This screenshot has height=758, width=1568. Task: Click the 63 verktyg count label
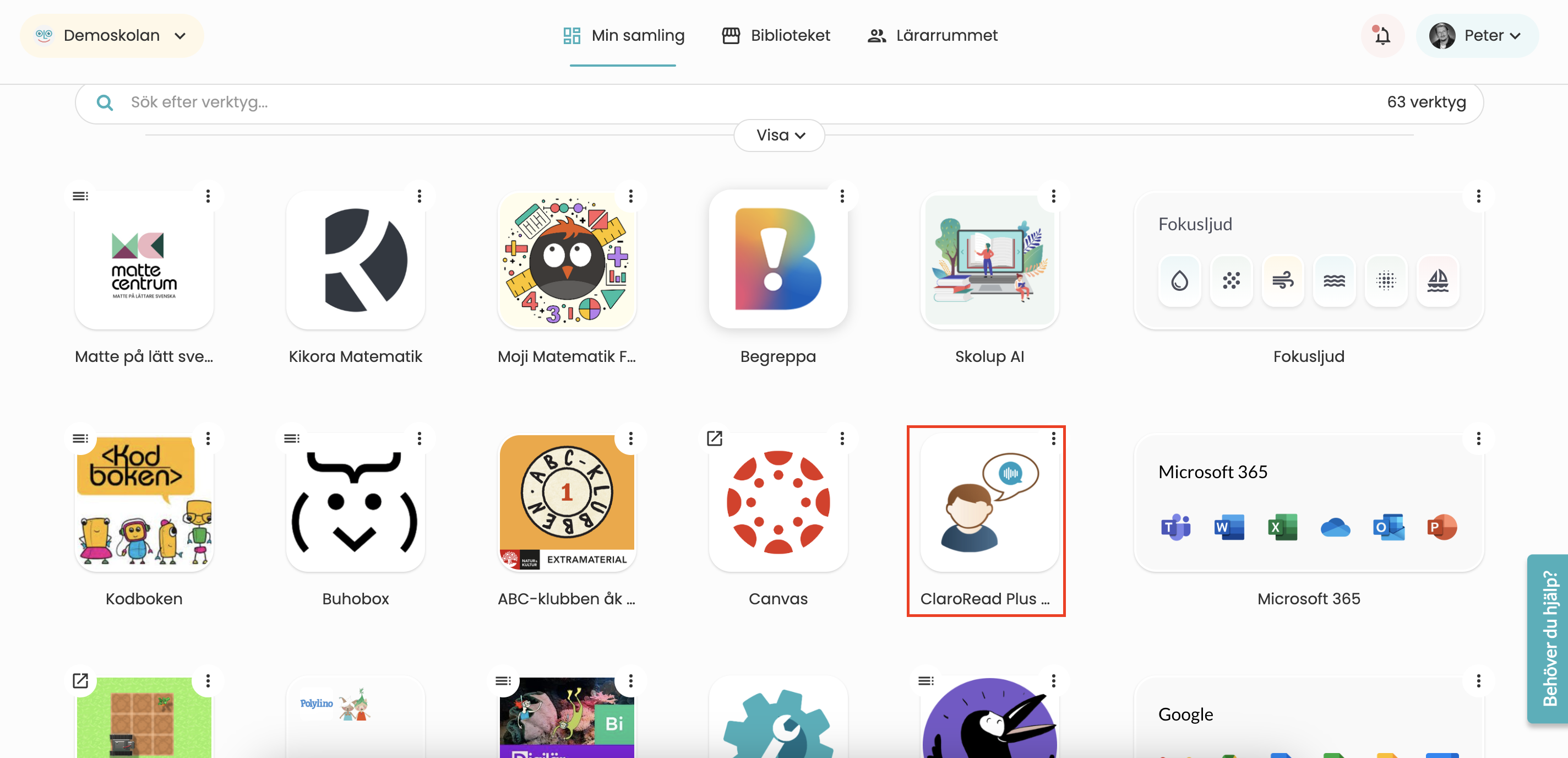click(x=1426, y=102)
